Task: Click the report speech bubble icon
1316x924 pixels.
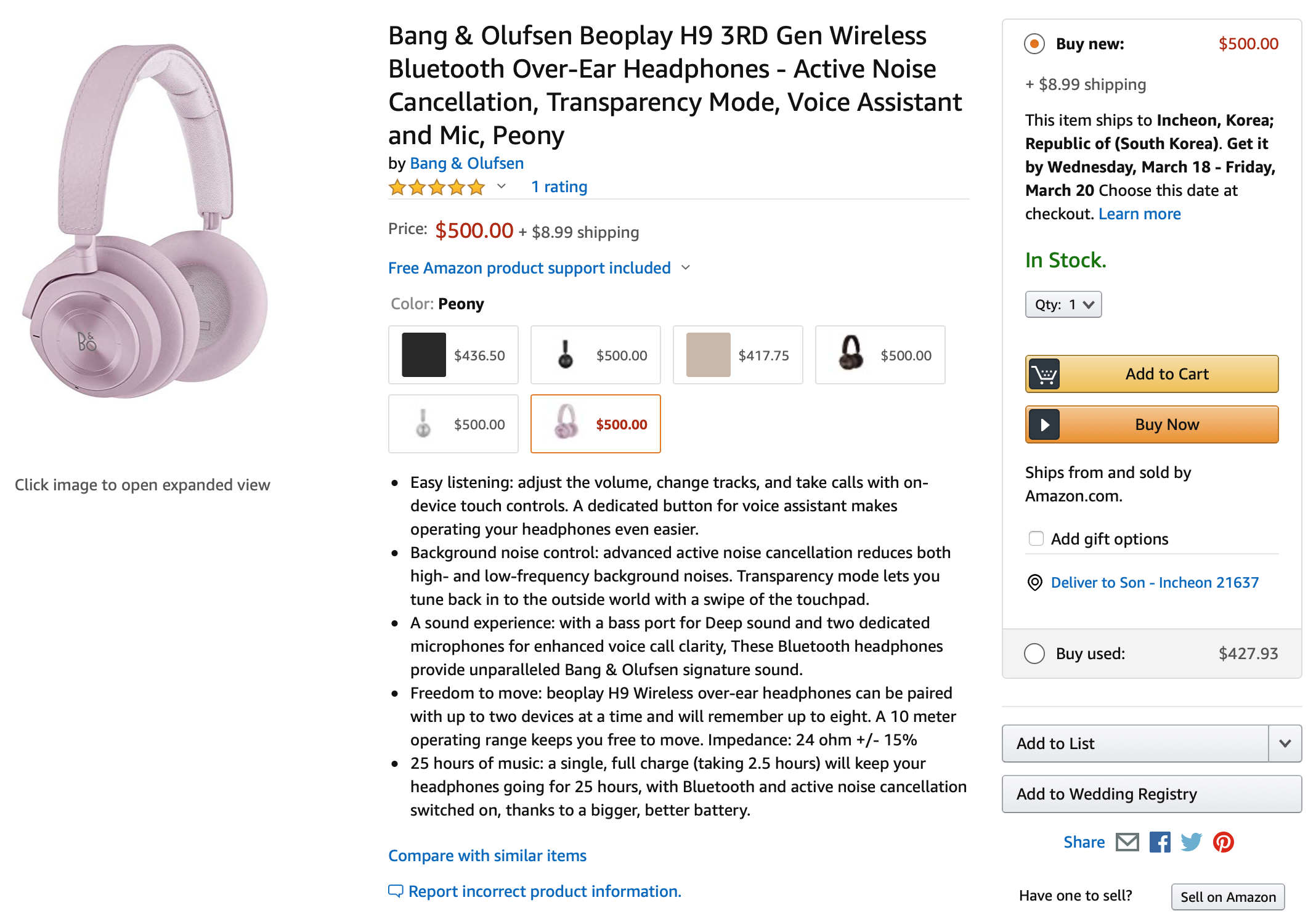Action: click(396, 891)
